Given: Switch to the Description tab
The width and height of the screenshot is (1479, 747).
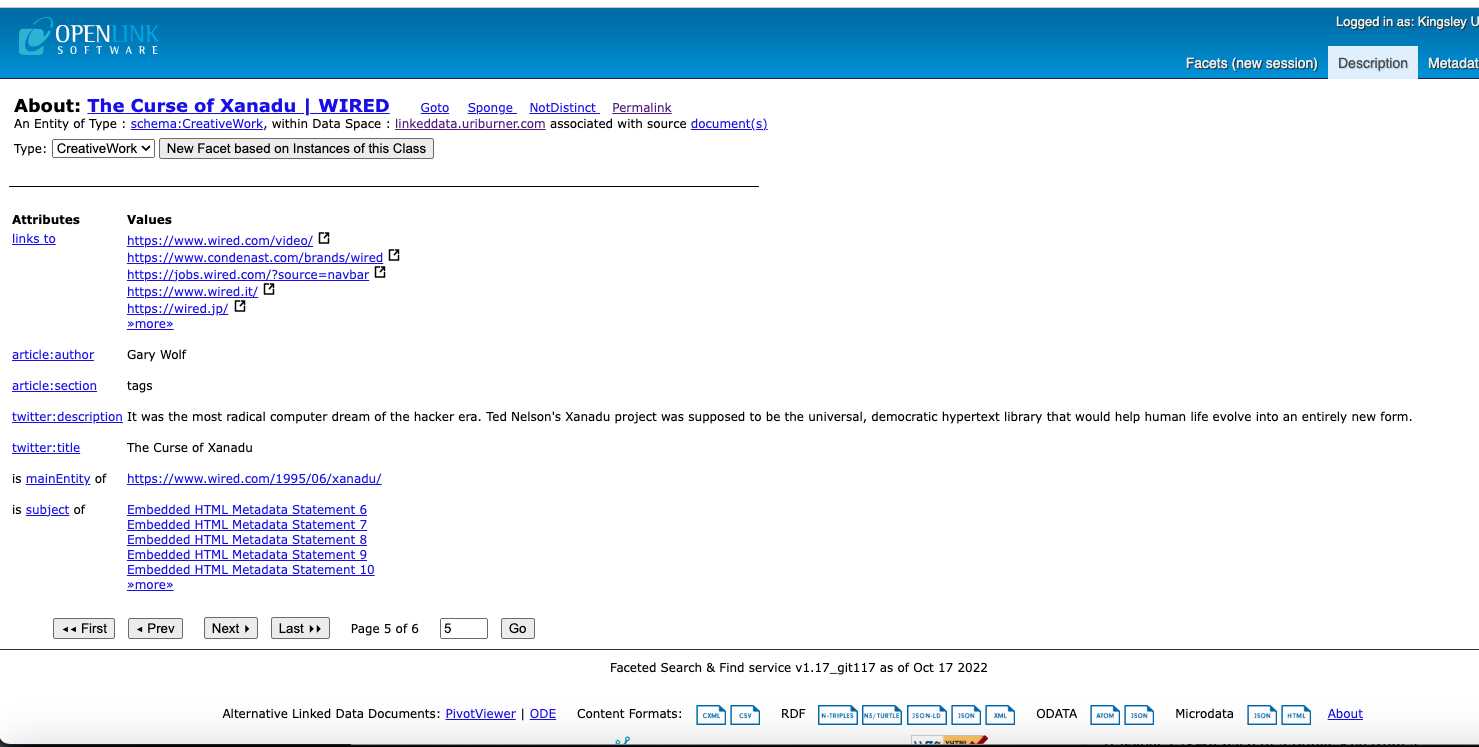Looking at the screenshot, I should point(1373,63).
